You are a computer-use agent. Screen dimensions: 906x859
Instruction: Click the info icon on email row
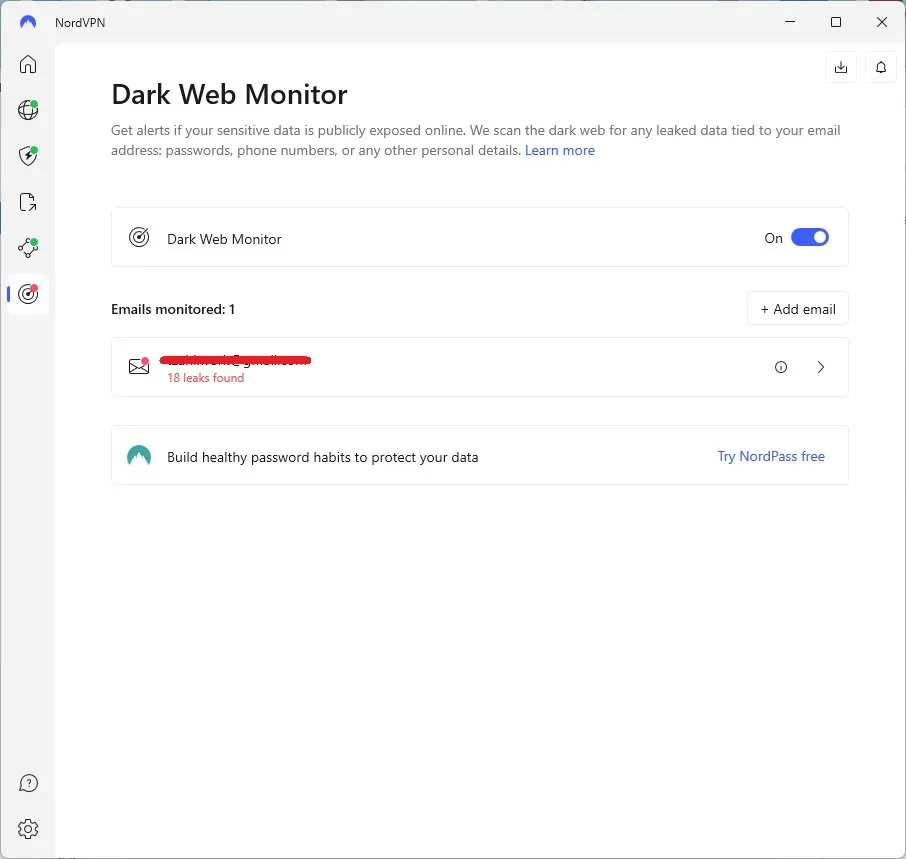point(781,367)
